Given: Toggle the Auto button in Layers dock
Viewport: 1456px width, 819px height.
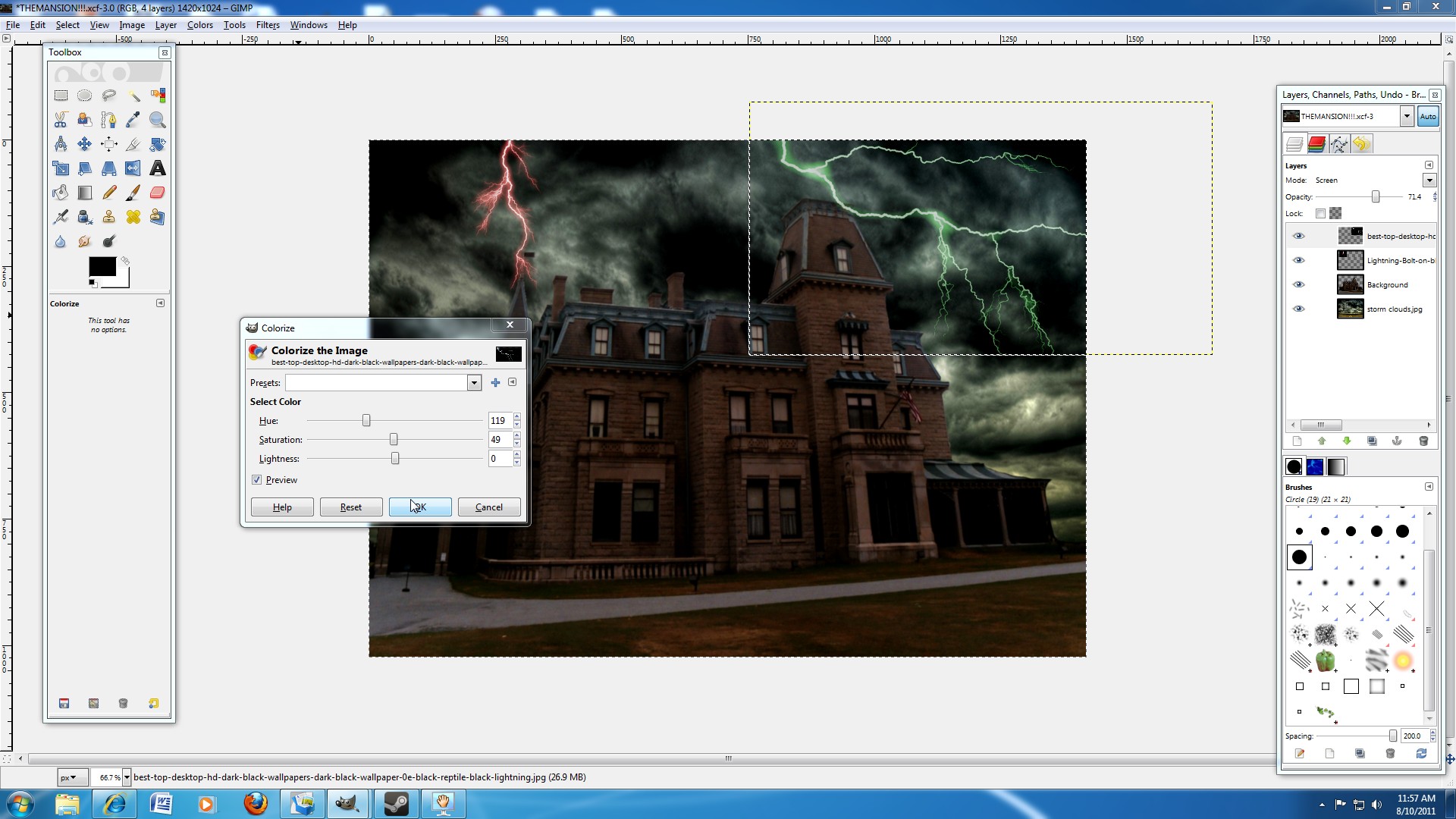Looking at the screenshot, I should tap(1428, 117).
